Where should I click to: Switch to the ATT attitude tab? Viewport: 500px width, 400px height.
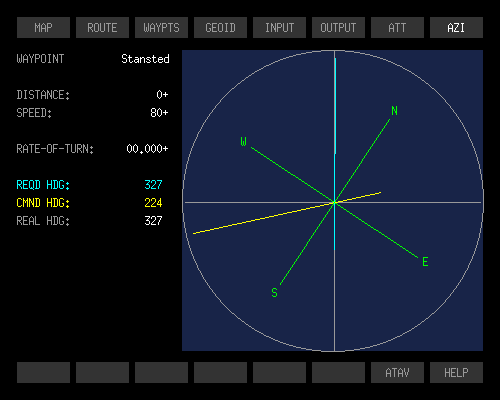(x=397, y=28)
